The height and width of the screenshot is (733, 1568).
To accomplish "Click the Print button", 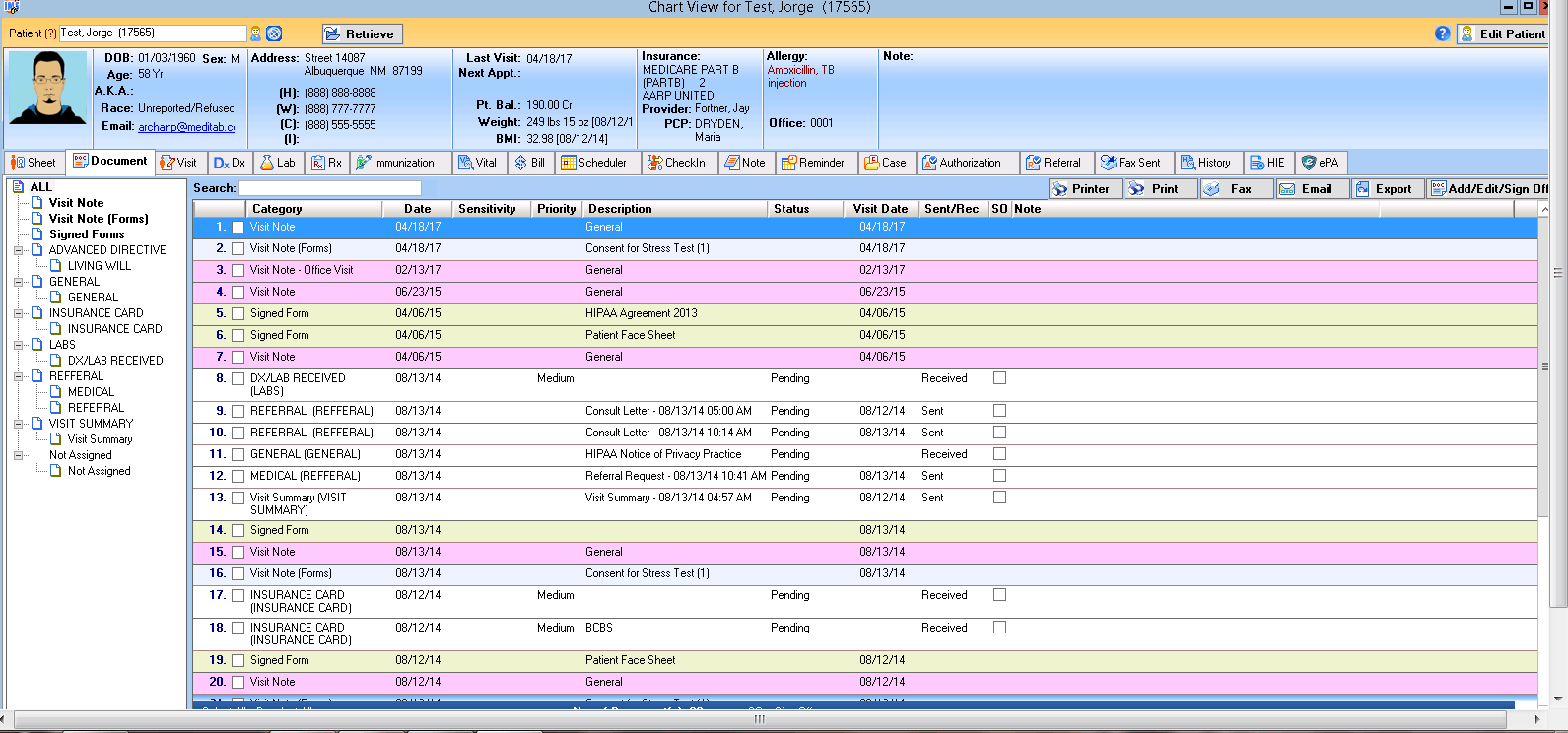I will pos(1161,188).
